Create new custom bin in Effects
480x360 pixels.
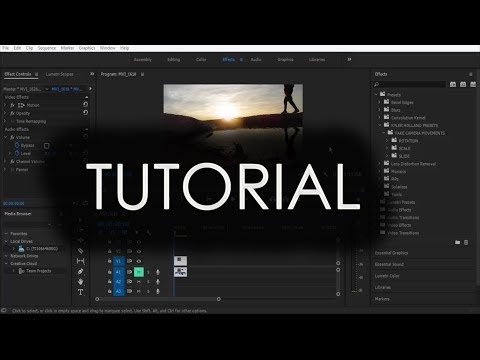tap(457, 242)
